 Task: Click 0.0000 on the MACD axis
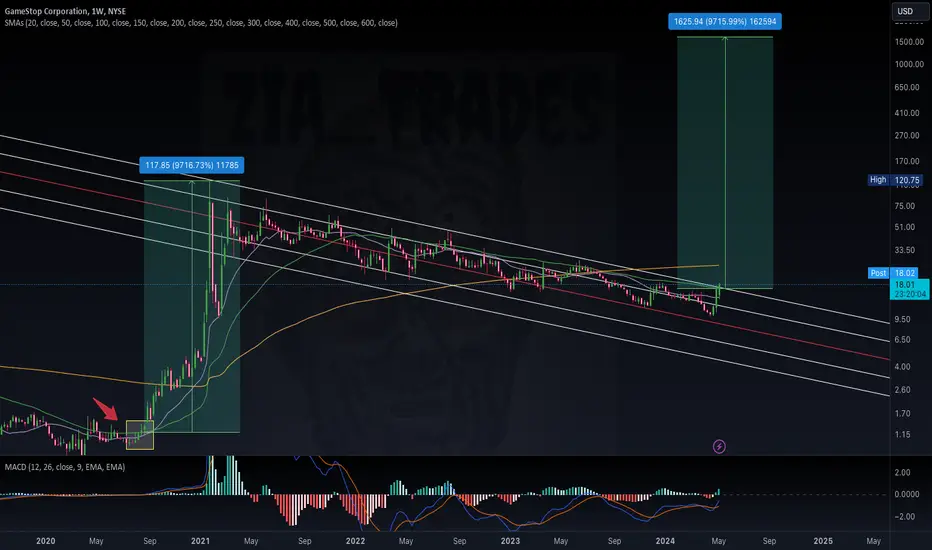click(x=907, y=494)
